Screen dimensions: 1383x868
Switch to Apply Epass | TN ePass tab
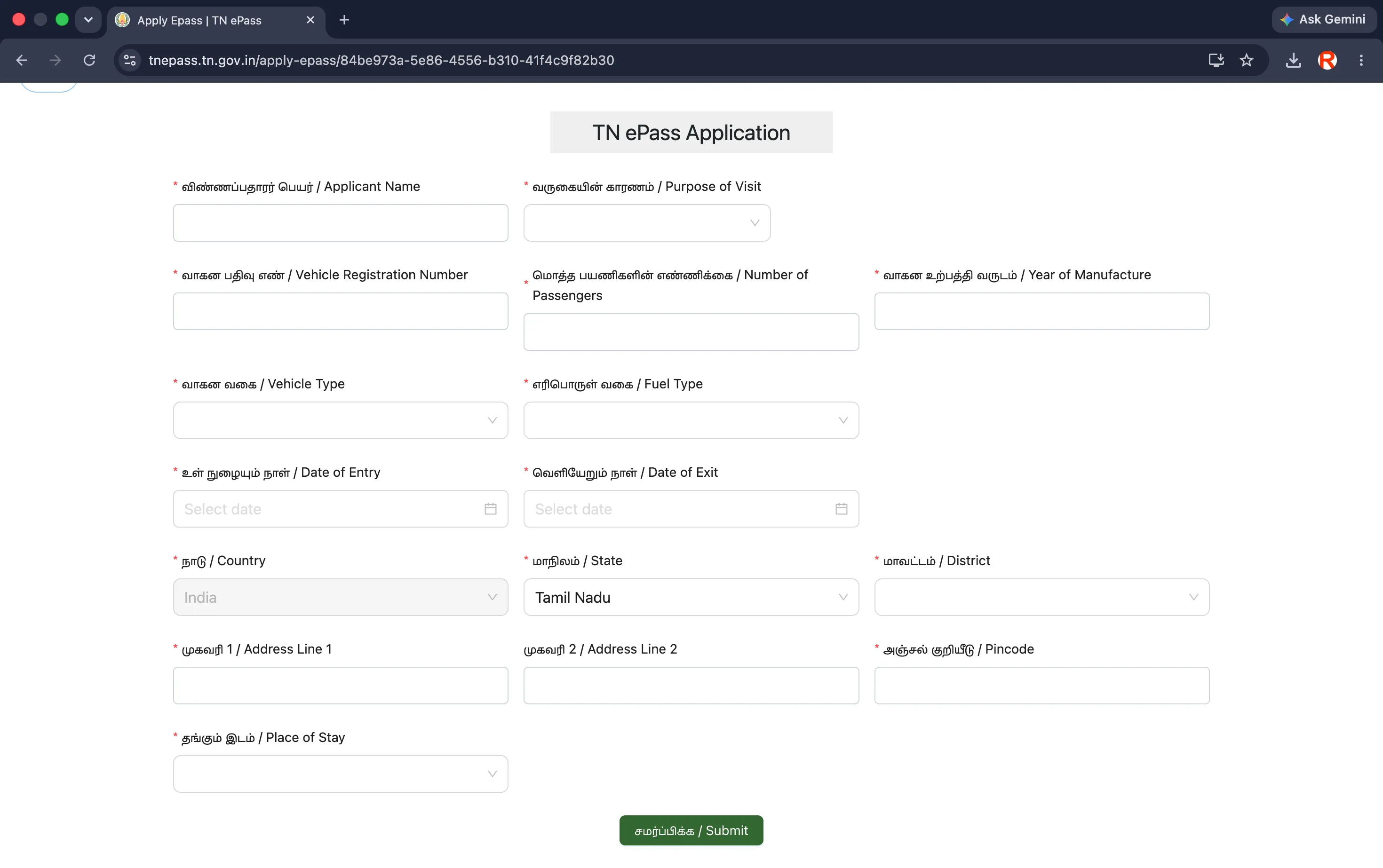pos(216,20)
